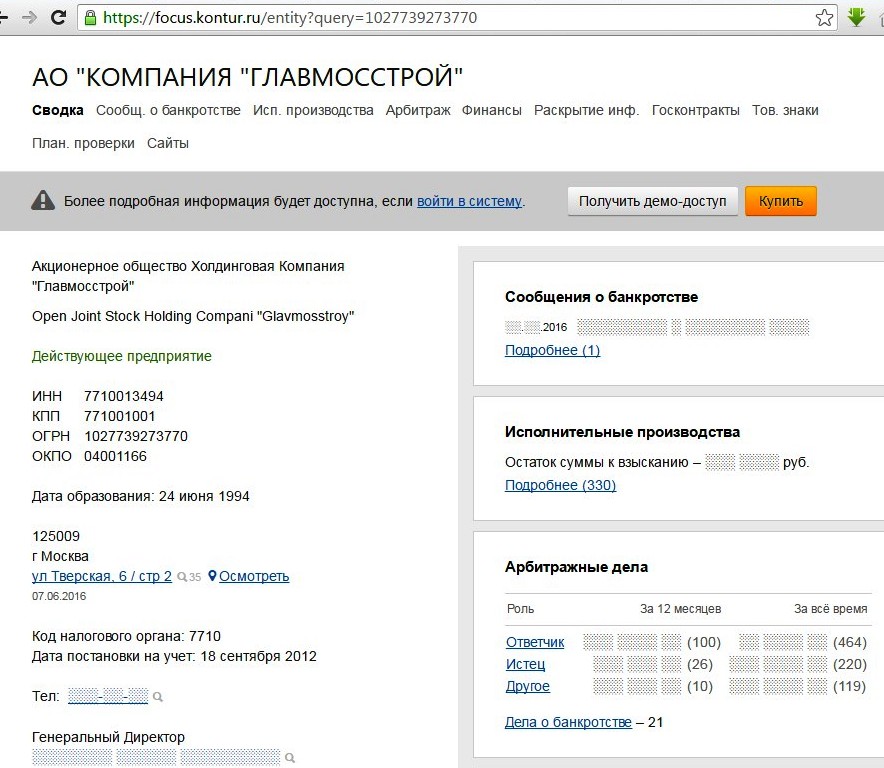This screenshot has height=768, width=884.
Task: Click Дата образования: 24 июня 1994 text
Action: pos(140,496)
